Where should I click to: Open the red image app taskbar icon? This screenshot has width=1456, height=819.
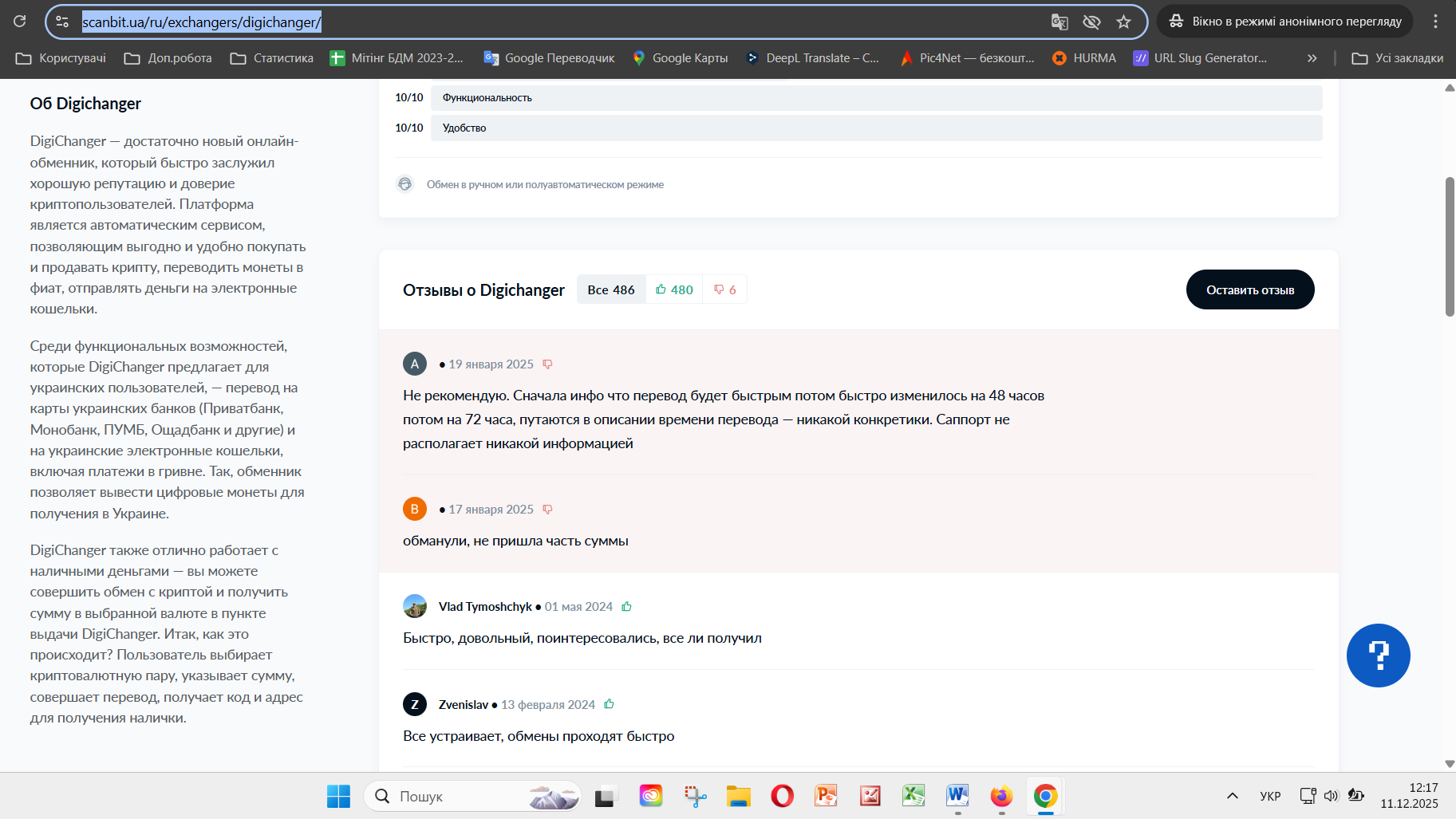click(x=870, y=796)
